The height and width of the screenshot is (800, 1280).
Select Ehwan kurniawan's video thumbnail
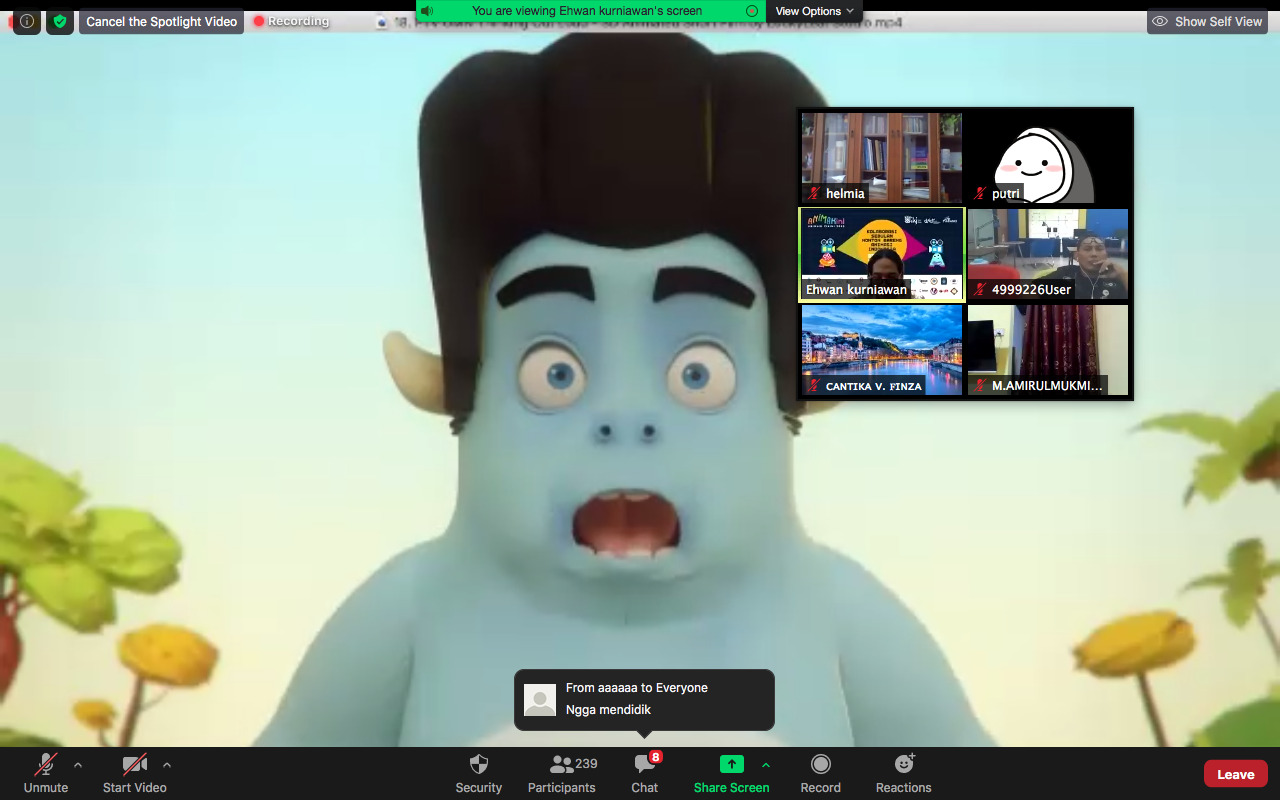click(882, 254)
